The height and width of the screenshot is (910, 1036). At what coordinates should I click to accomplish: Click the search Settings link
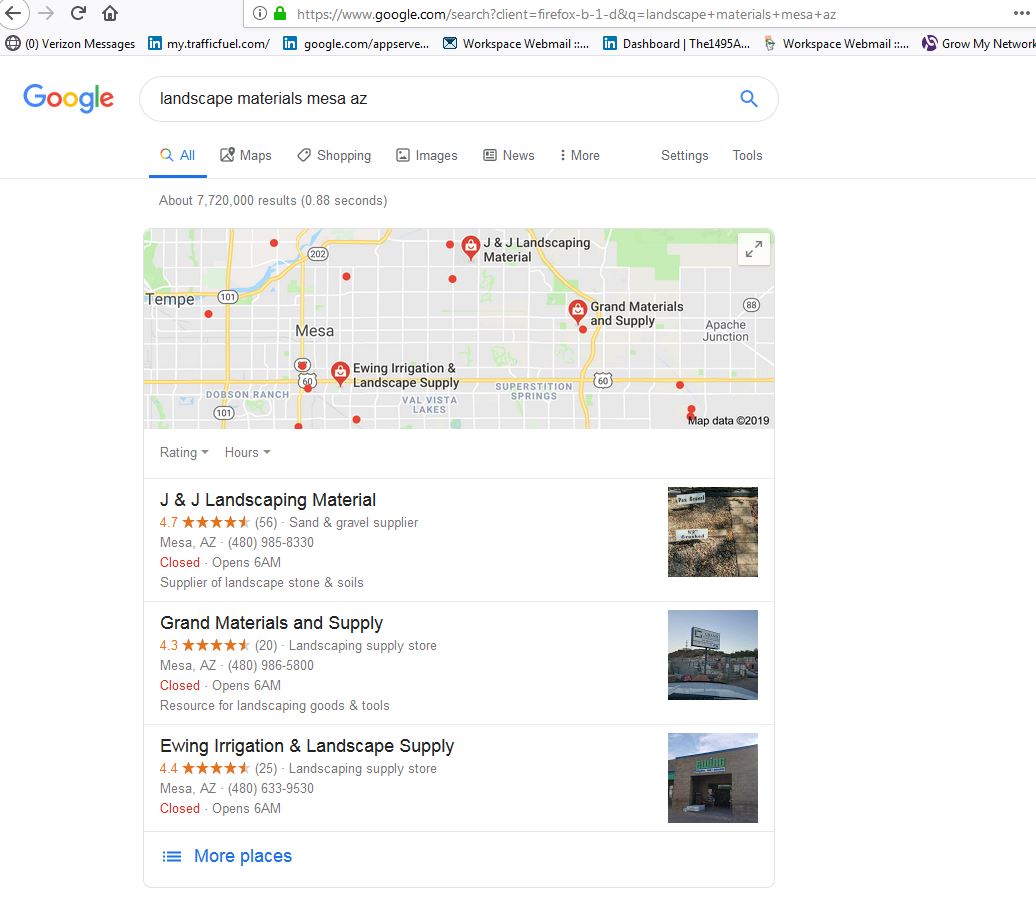(x=684, y=155)
